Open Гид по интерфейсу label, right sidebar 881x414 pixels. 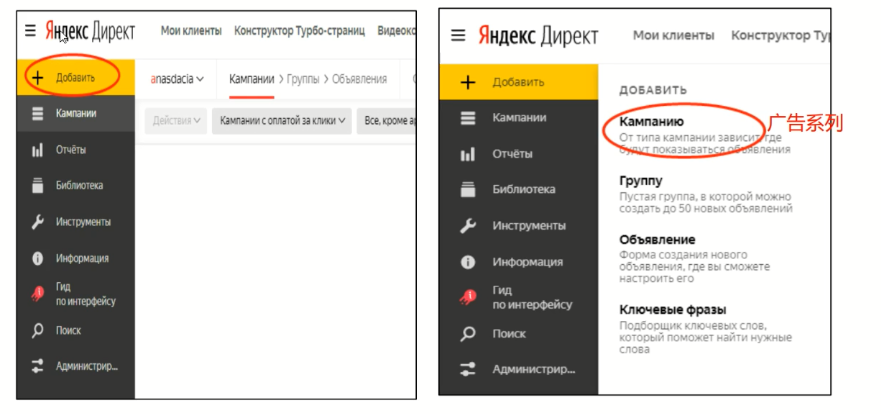pyautogui.click(x=532, y=298)
